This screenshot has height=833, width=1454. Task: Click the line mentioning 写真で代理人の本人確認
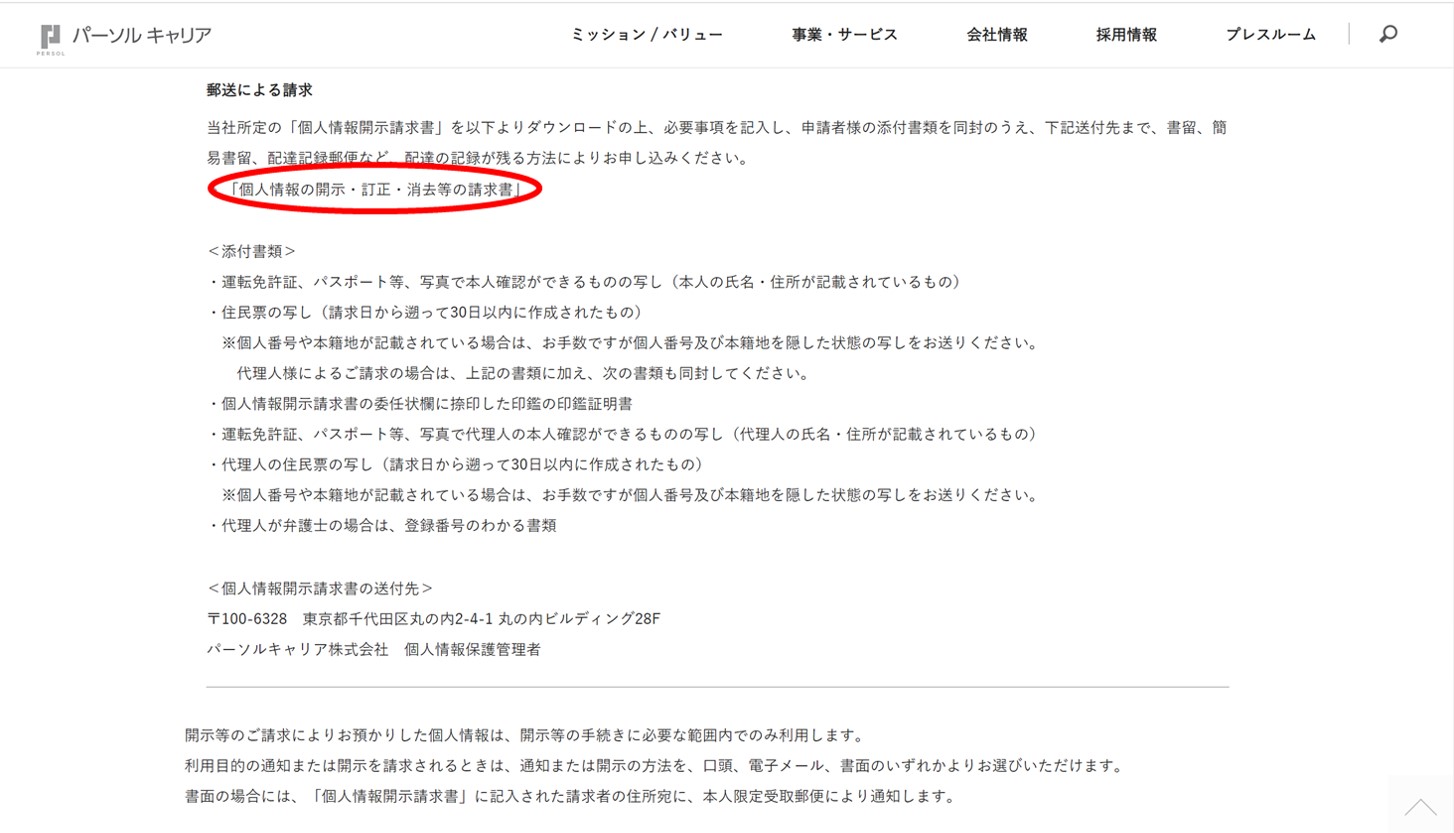click(622, 434)
